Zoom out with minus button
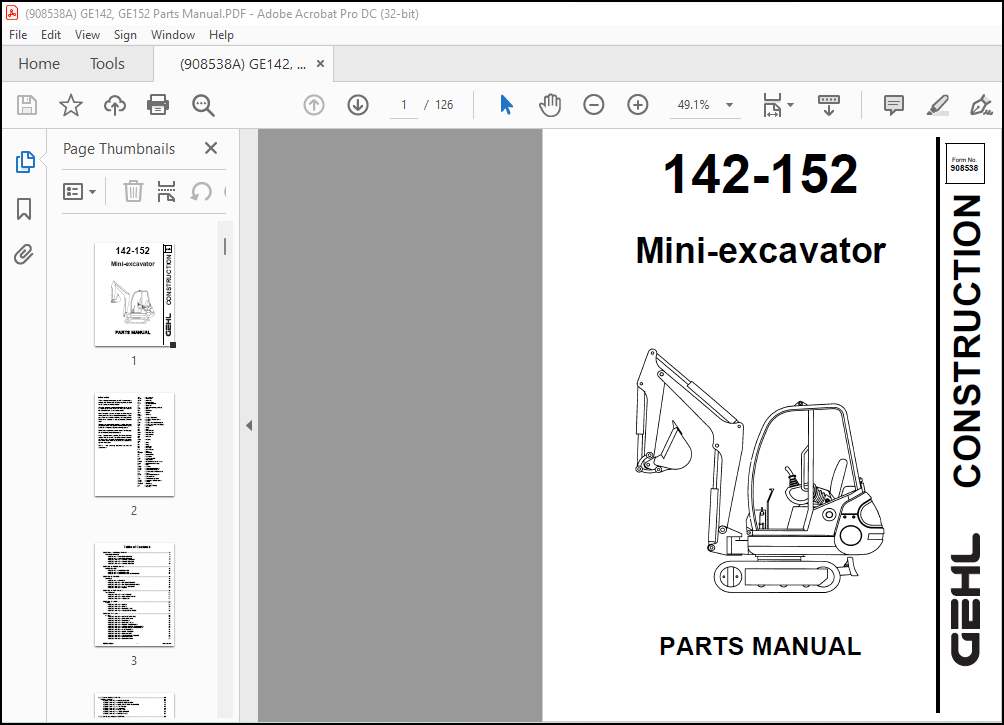1004x725 pixels. click(x=594, y=105)
